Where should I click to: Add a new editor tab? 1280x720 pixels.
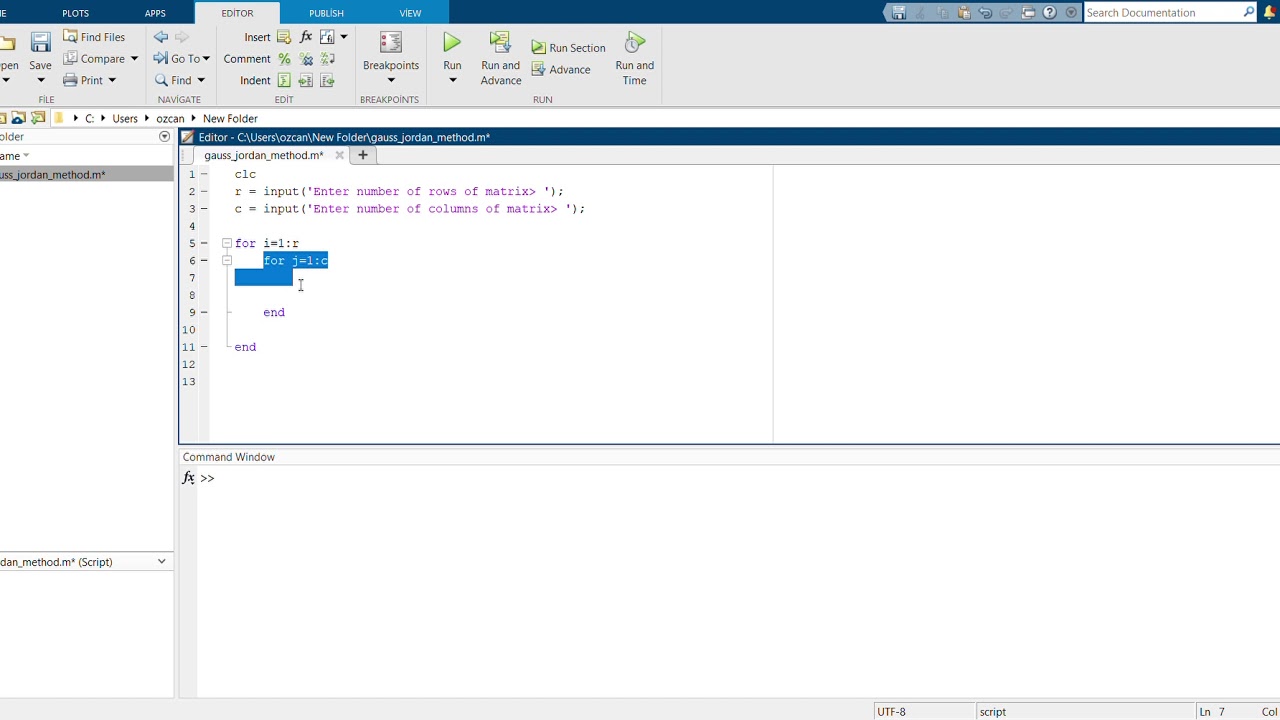(363, 155)
